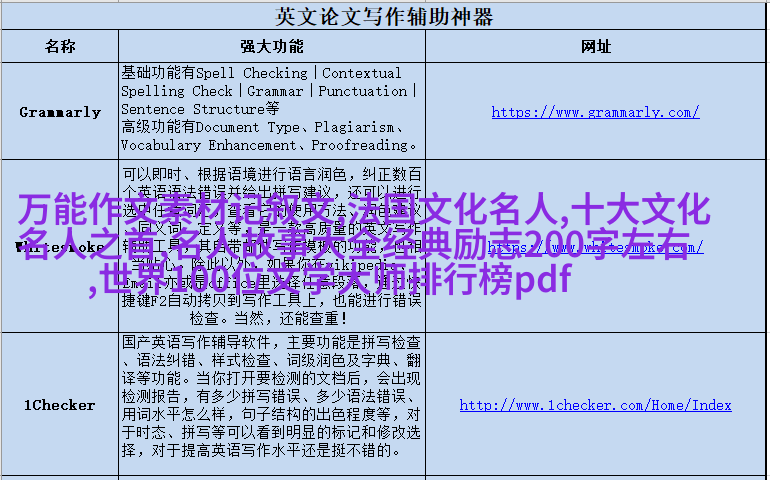
Task: Click the 强大功能 column header
Action: 272,46
